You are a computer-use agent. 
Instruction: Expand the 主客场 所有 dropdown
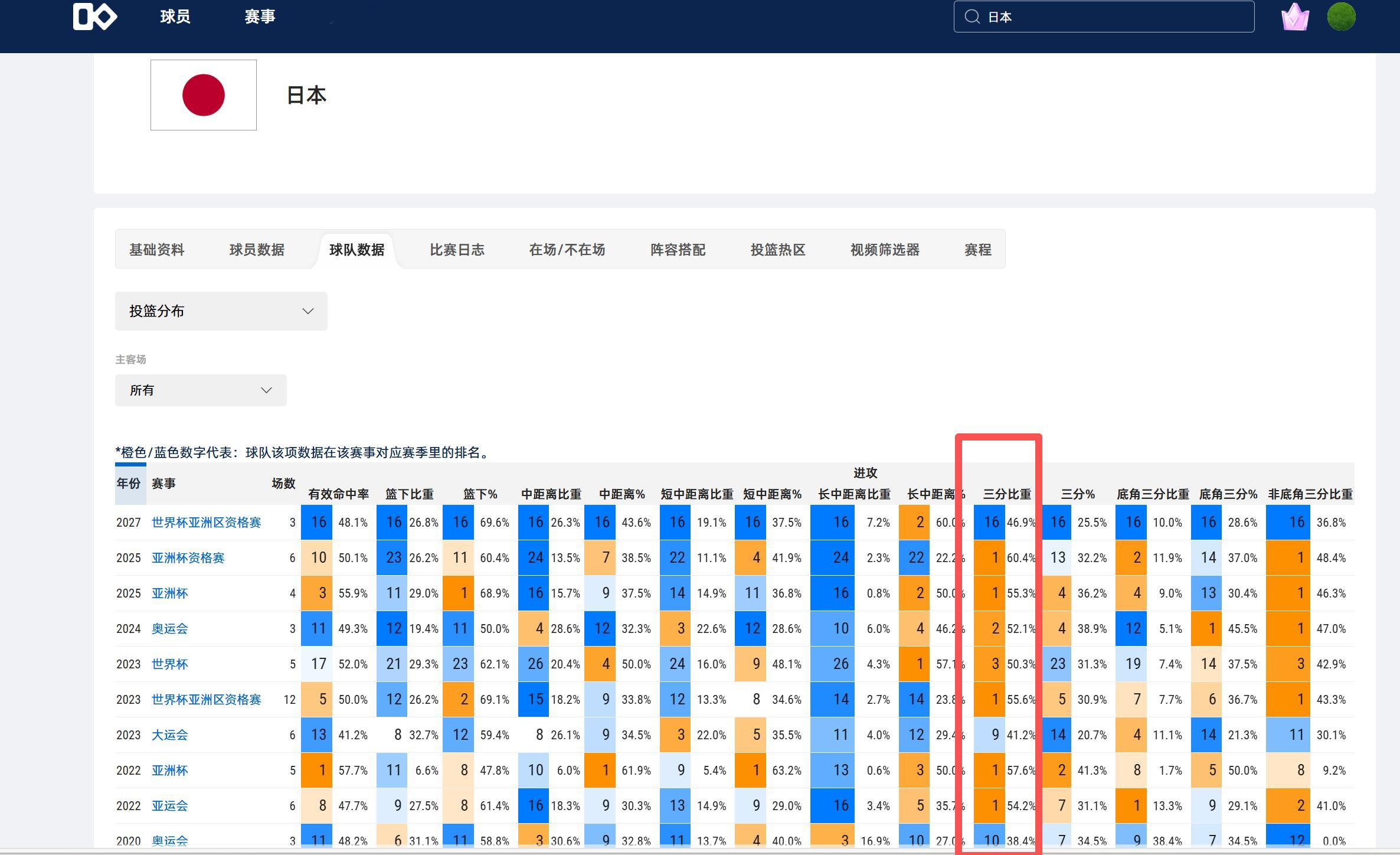tap(201, 390)
